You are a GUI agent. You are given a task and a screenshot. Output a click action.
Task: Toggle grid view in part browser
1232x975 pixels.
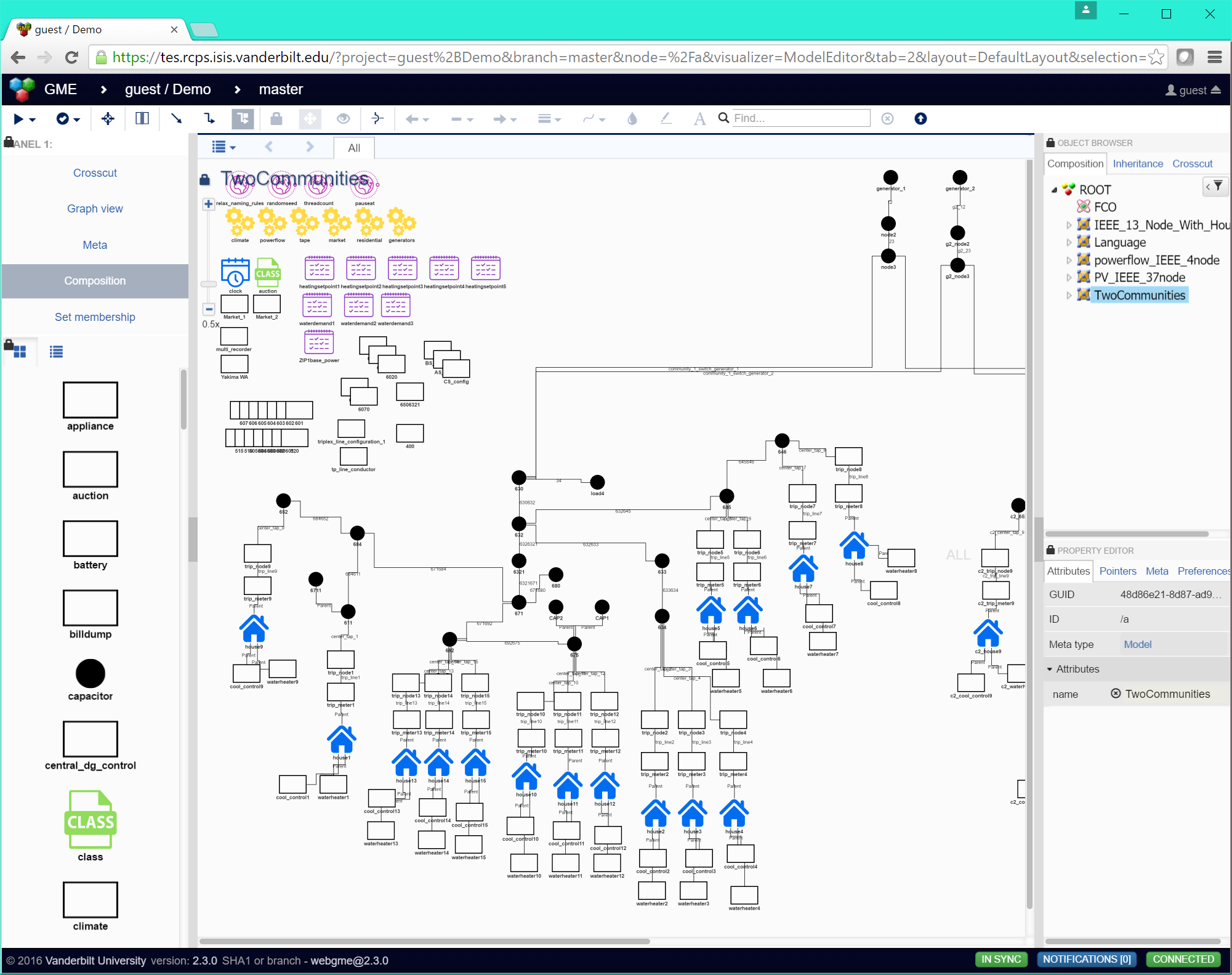pos(19,352)
